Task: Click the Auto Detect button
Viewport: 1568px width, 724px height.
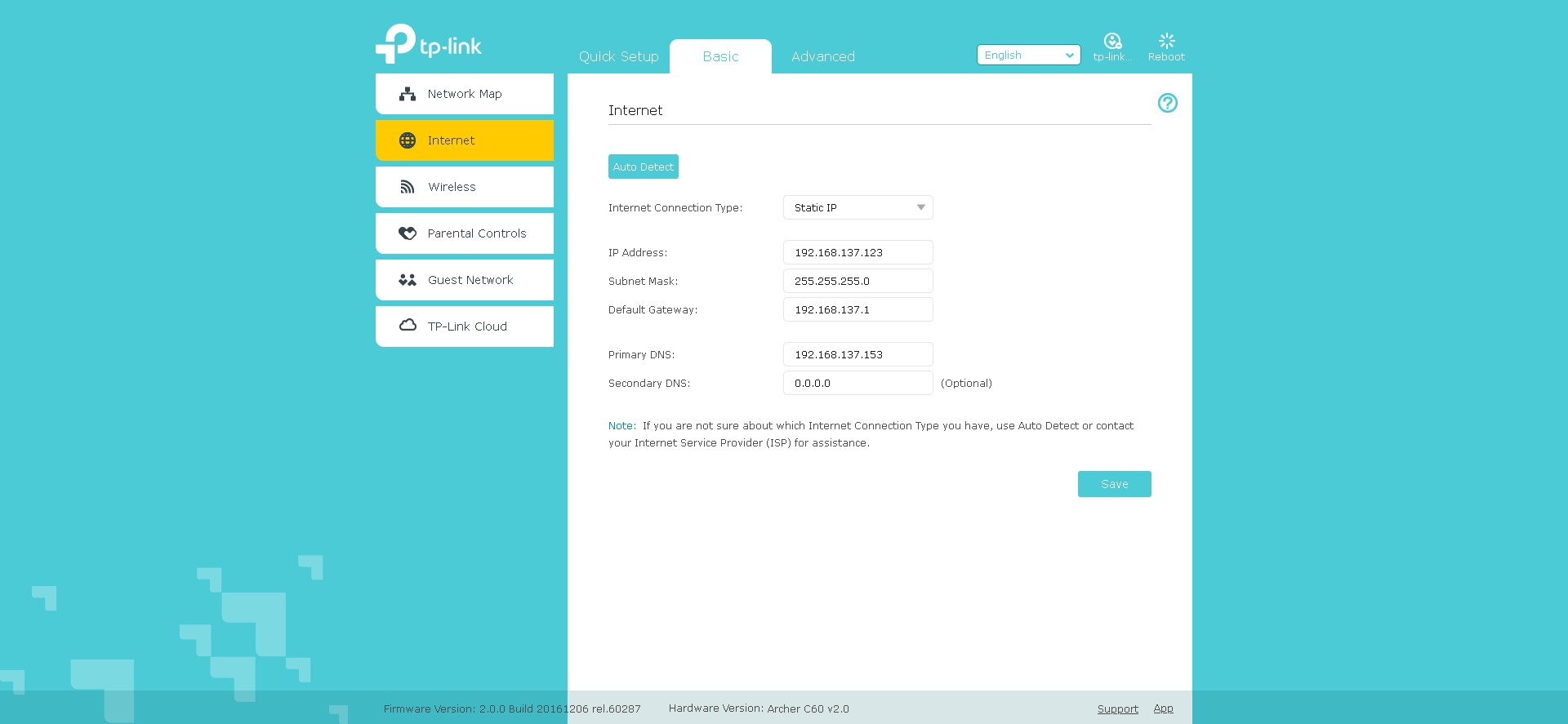Action: coord(644,167)
